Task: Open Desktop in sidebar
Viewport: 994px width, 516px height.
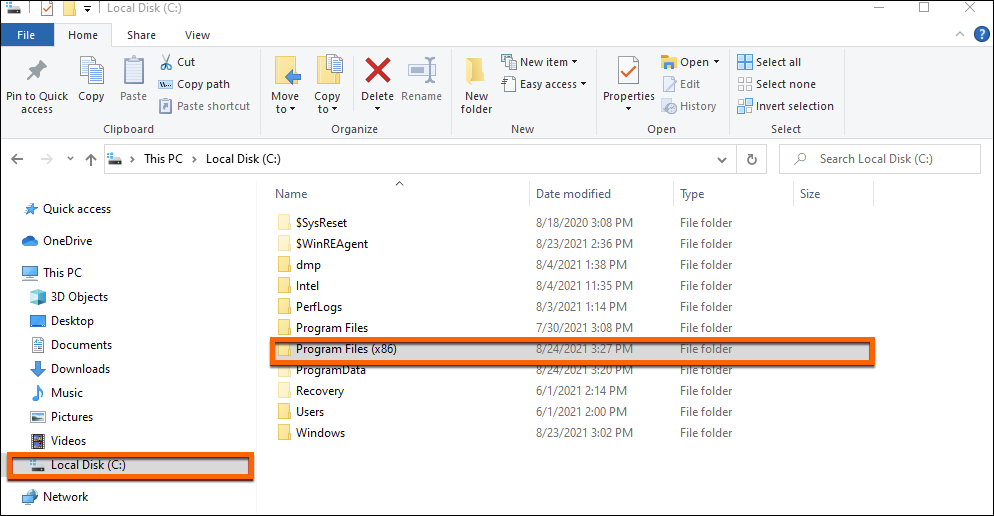Action: coord(62,321)
